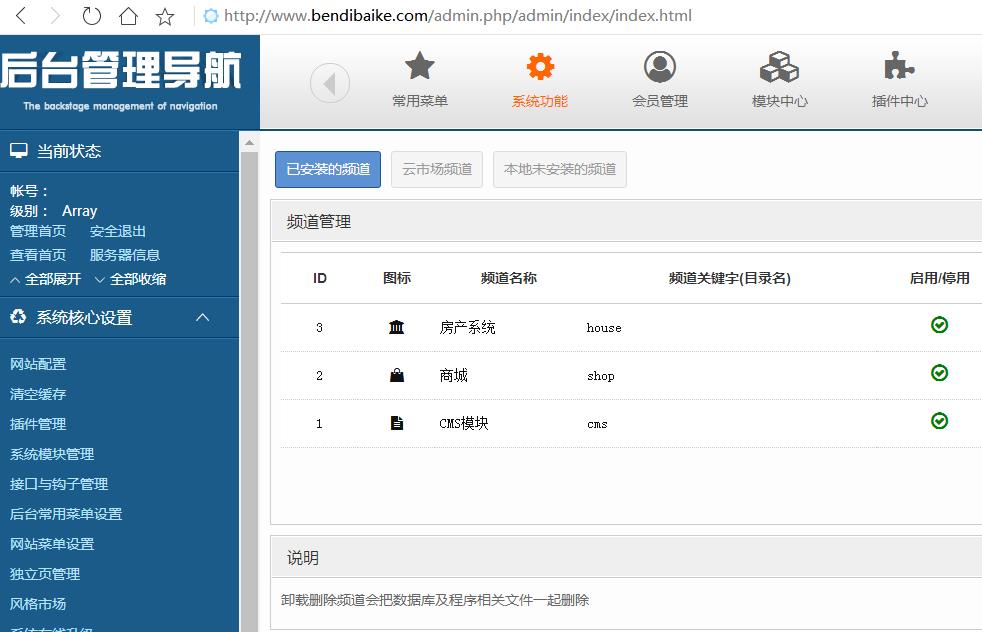Image resolution: width=982 pixels, height=632 pixels.
Task: Click the left arrow navigation circle
Action: (330, 83)
